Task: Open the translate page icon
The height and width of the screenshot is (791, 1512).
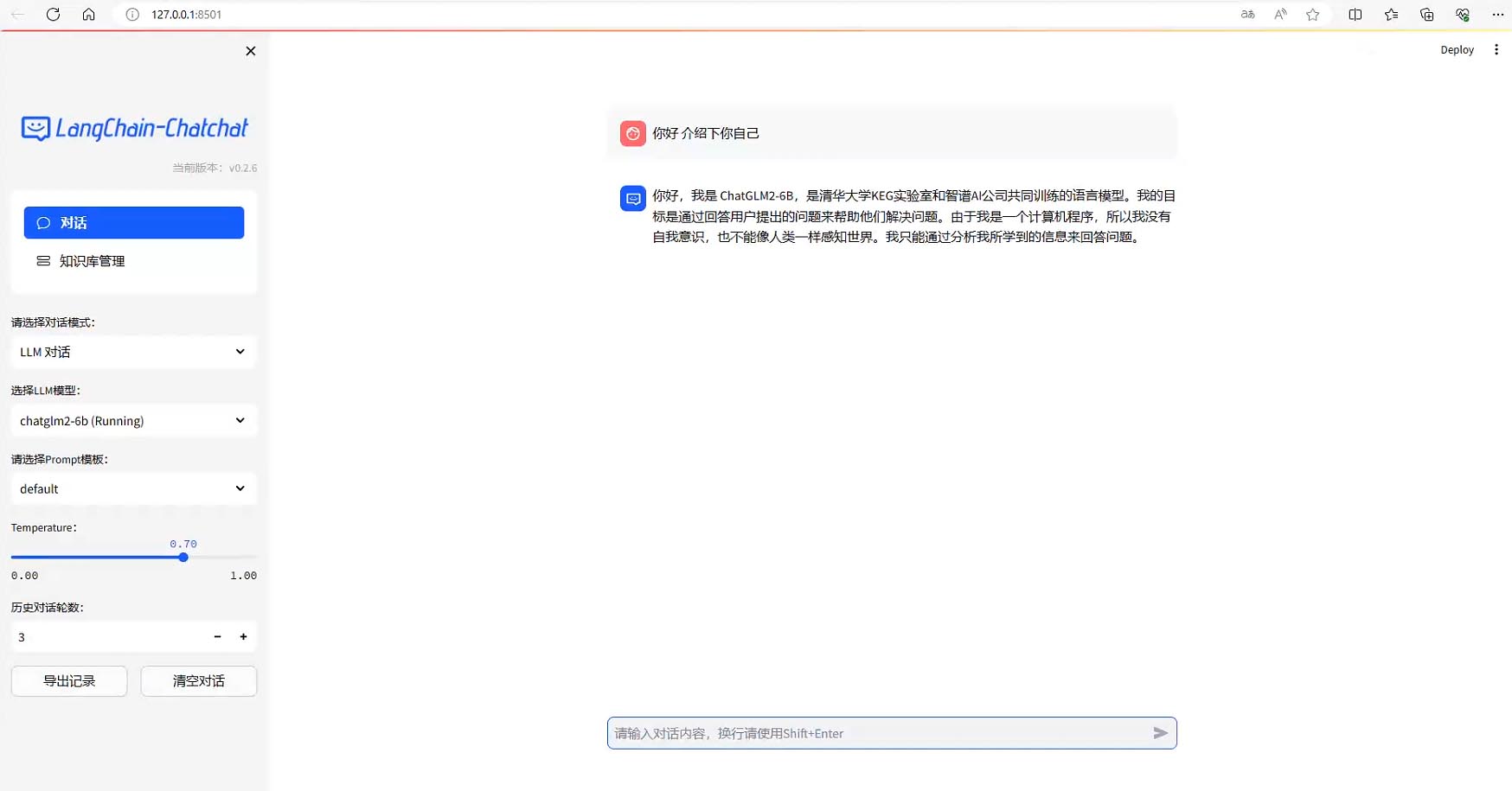Action: 1247,15
